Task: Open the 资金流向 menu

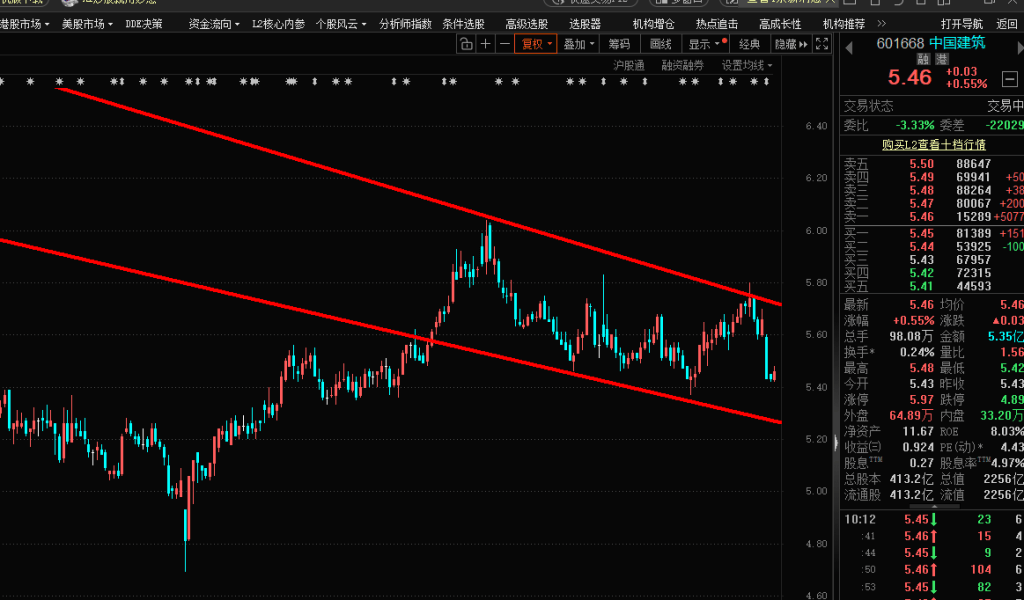Action: pos(214,23)
